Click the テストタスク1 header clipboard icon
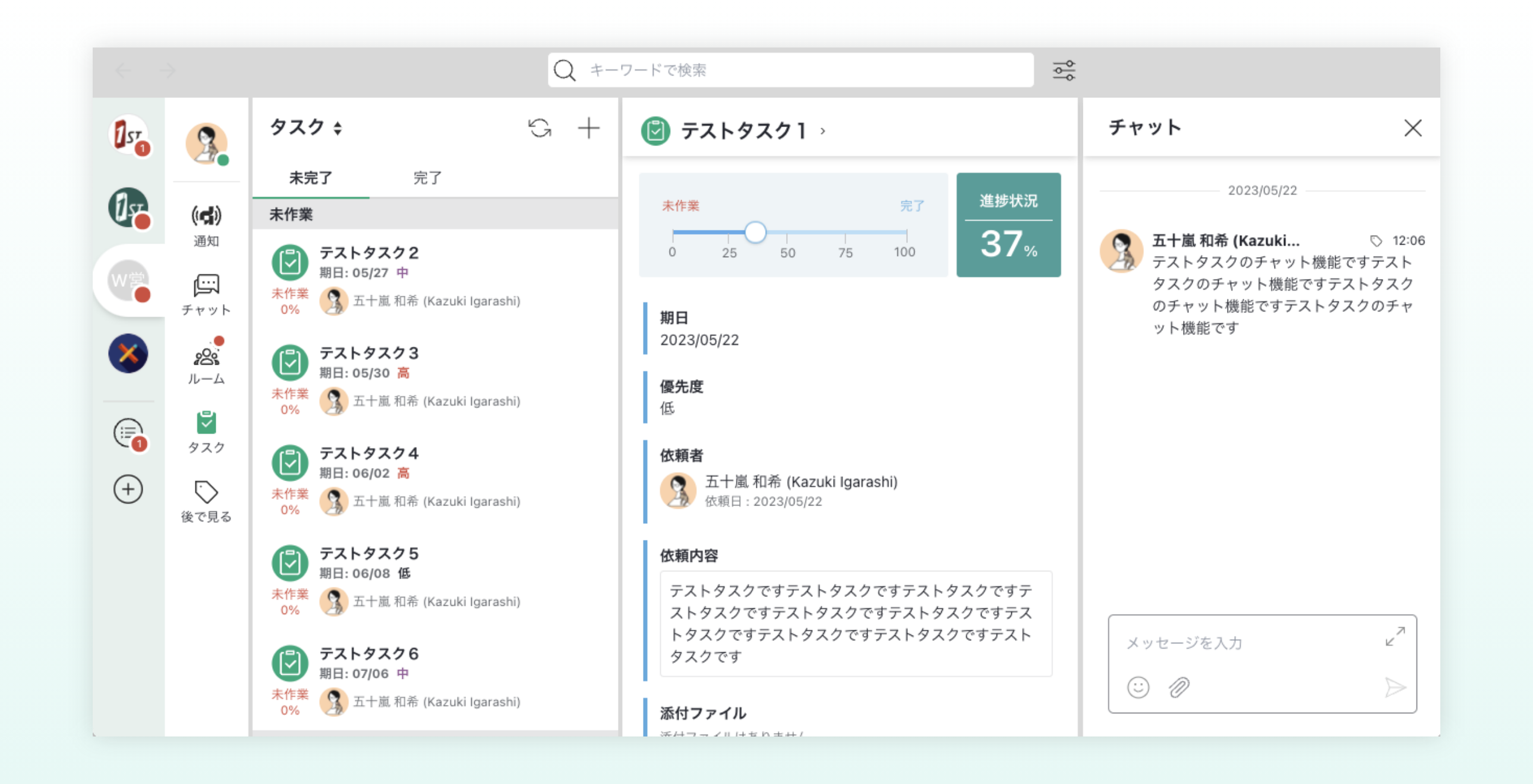The image size is (1533, 784). pos(656,131)
